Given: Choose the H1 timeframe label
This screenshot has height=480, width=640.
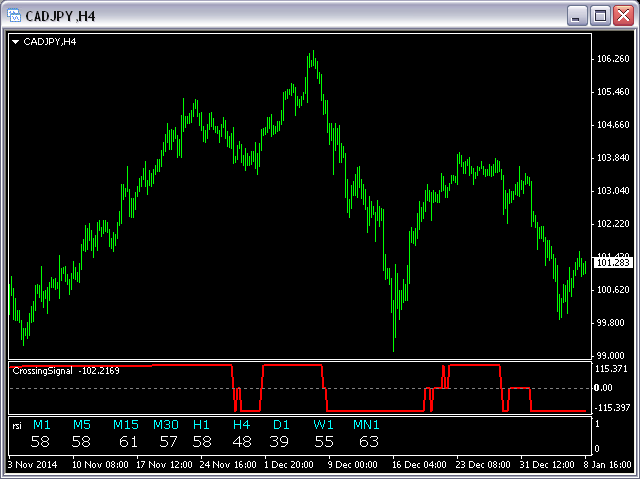Looking at the screenshot, I should coord(202,425).
